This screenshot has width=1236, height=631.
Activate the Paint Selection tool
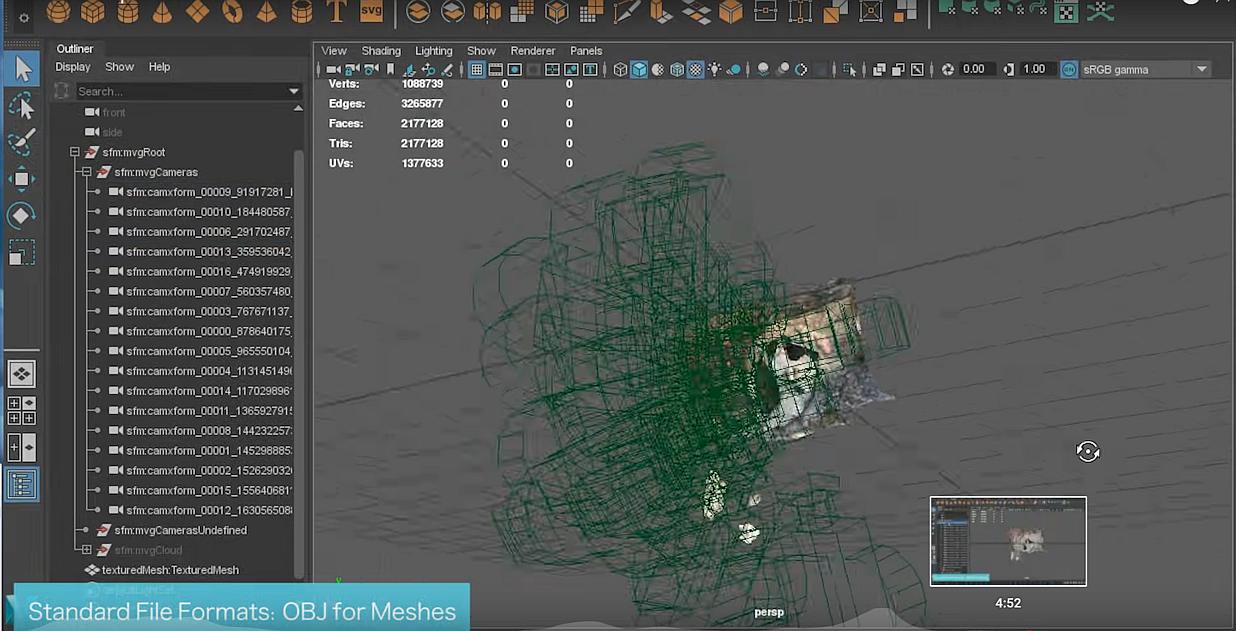tap(22, 141)
